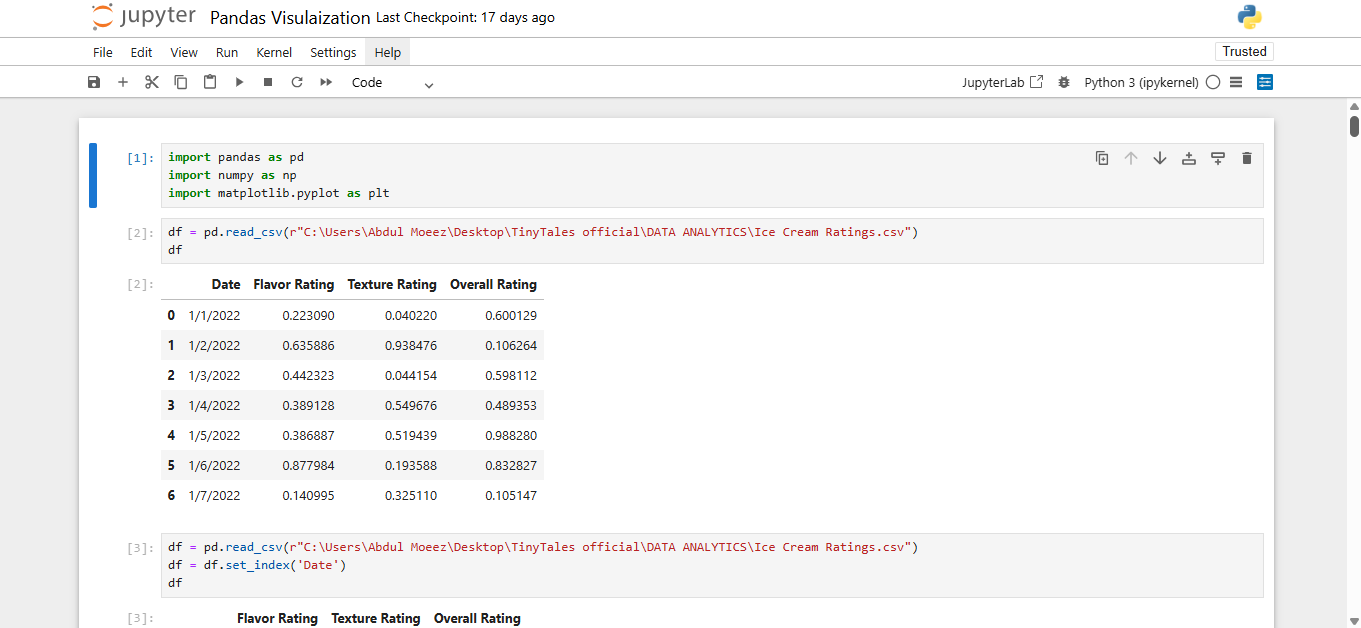Restart the kernel
The height and width of the screenshot is (628, 1361).
297,82
